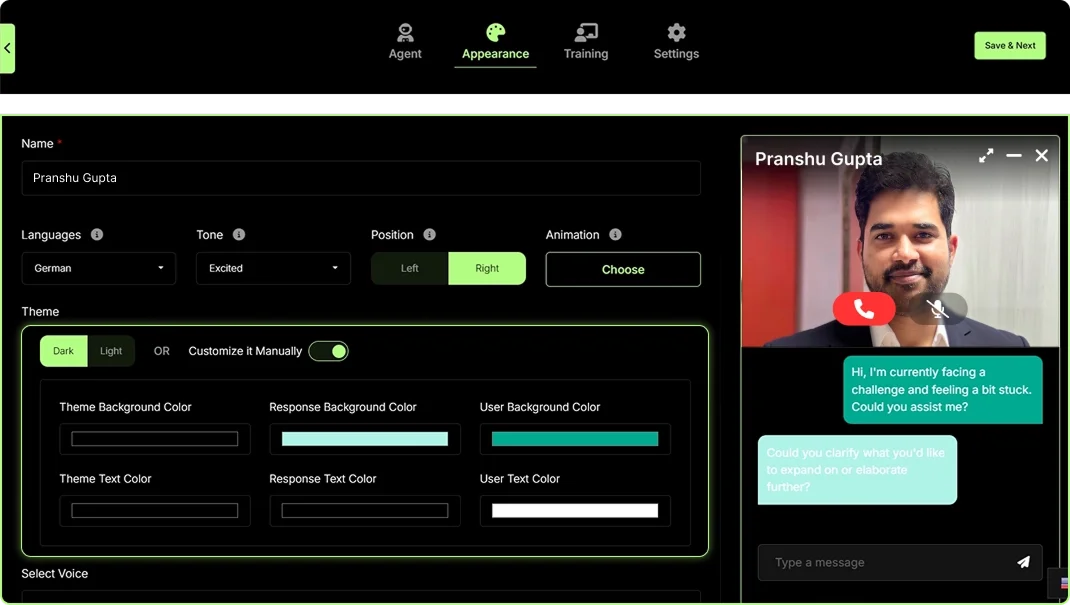Viewport: 1070px width, 605px height.
Task: Set position to Left
Action: coord(409,268)
